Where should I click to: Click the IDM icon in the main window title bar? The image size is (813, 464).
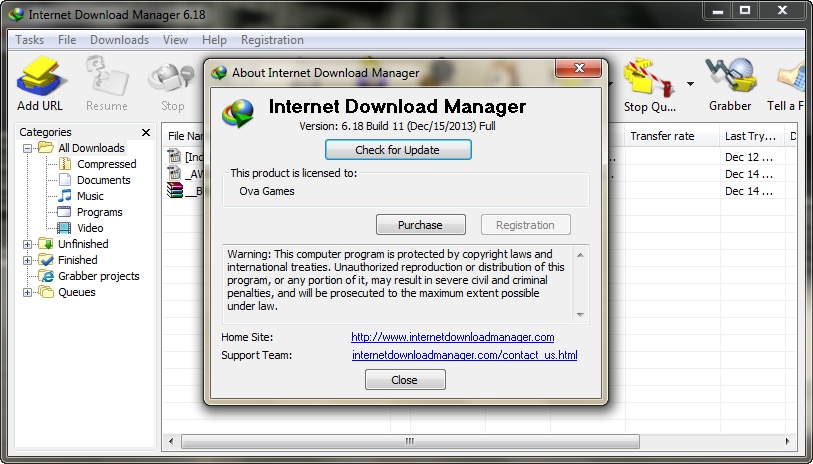tap(16, 15)
